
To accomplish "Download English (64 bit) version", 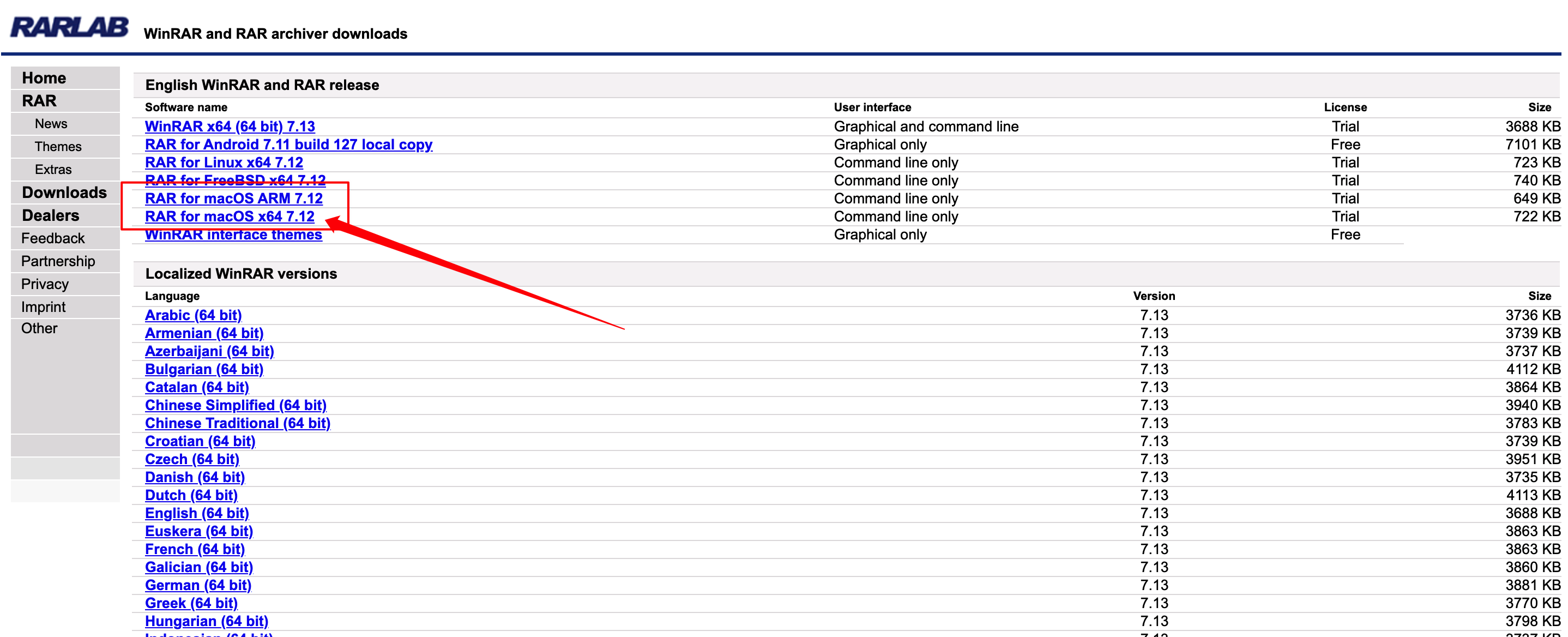I will [x=197, y=513].
